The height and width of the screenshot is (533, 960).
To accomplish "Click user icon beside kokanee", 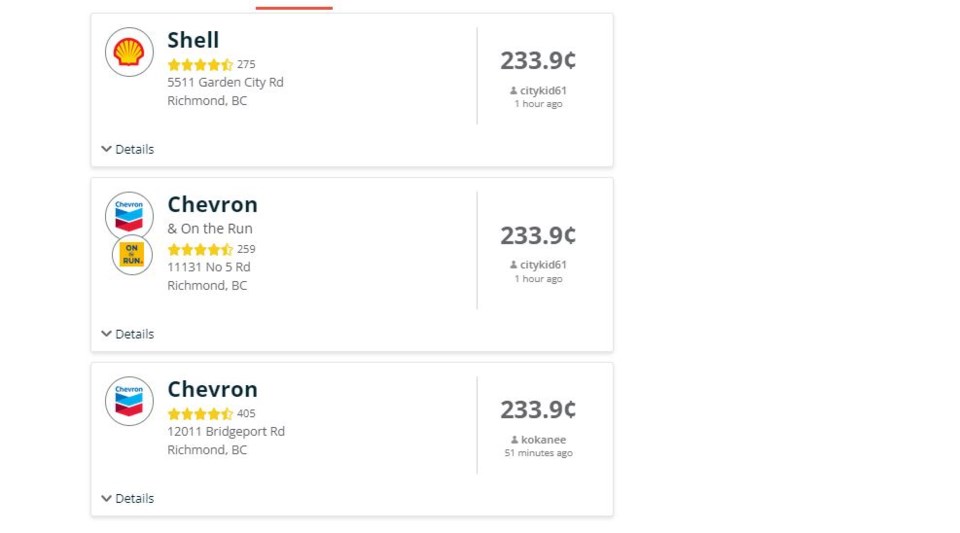I will (x=514, y=440).
